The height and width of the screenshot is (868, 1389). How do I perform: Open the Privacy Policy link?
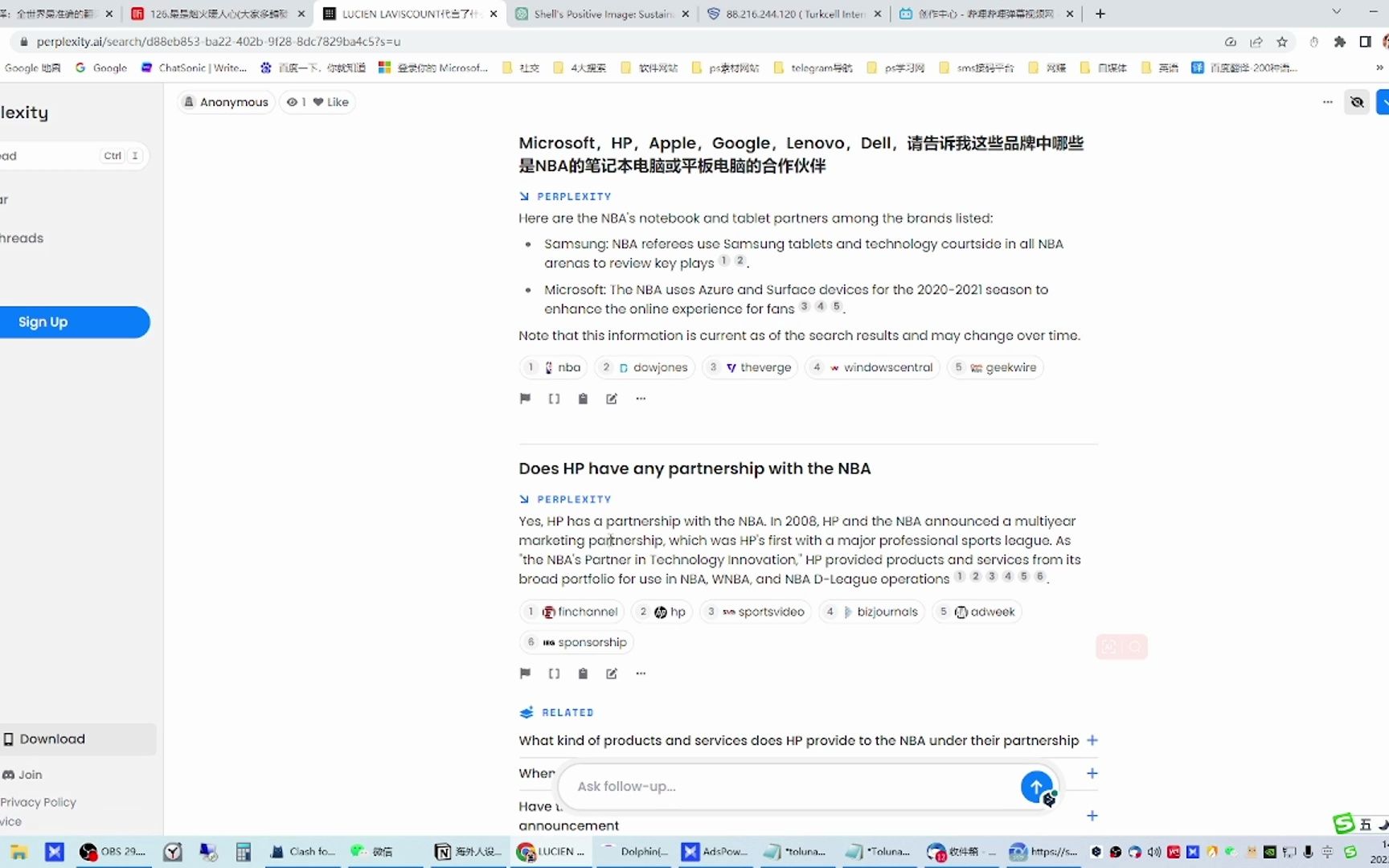38,802
